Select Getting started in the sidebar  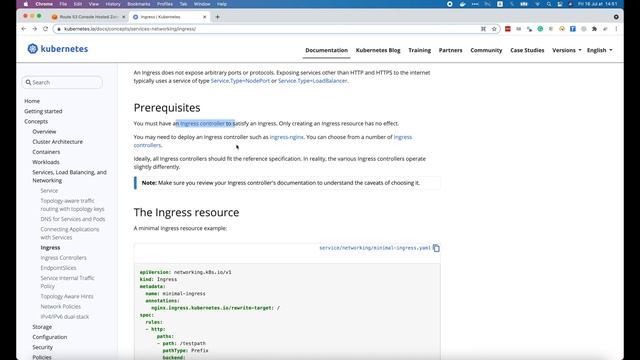pos(43,111)
